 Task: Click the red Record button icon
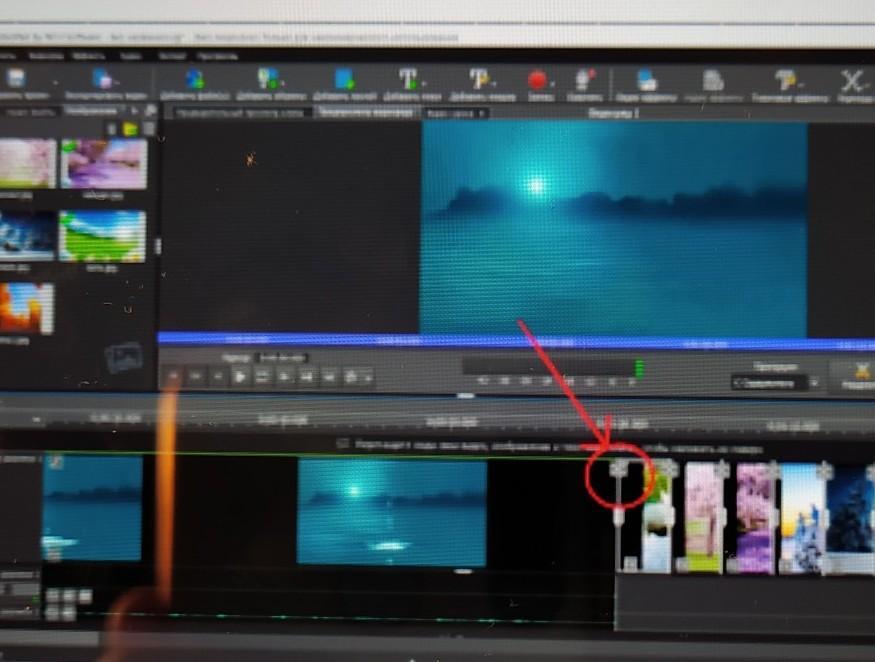click(537, 80)
